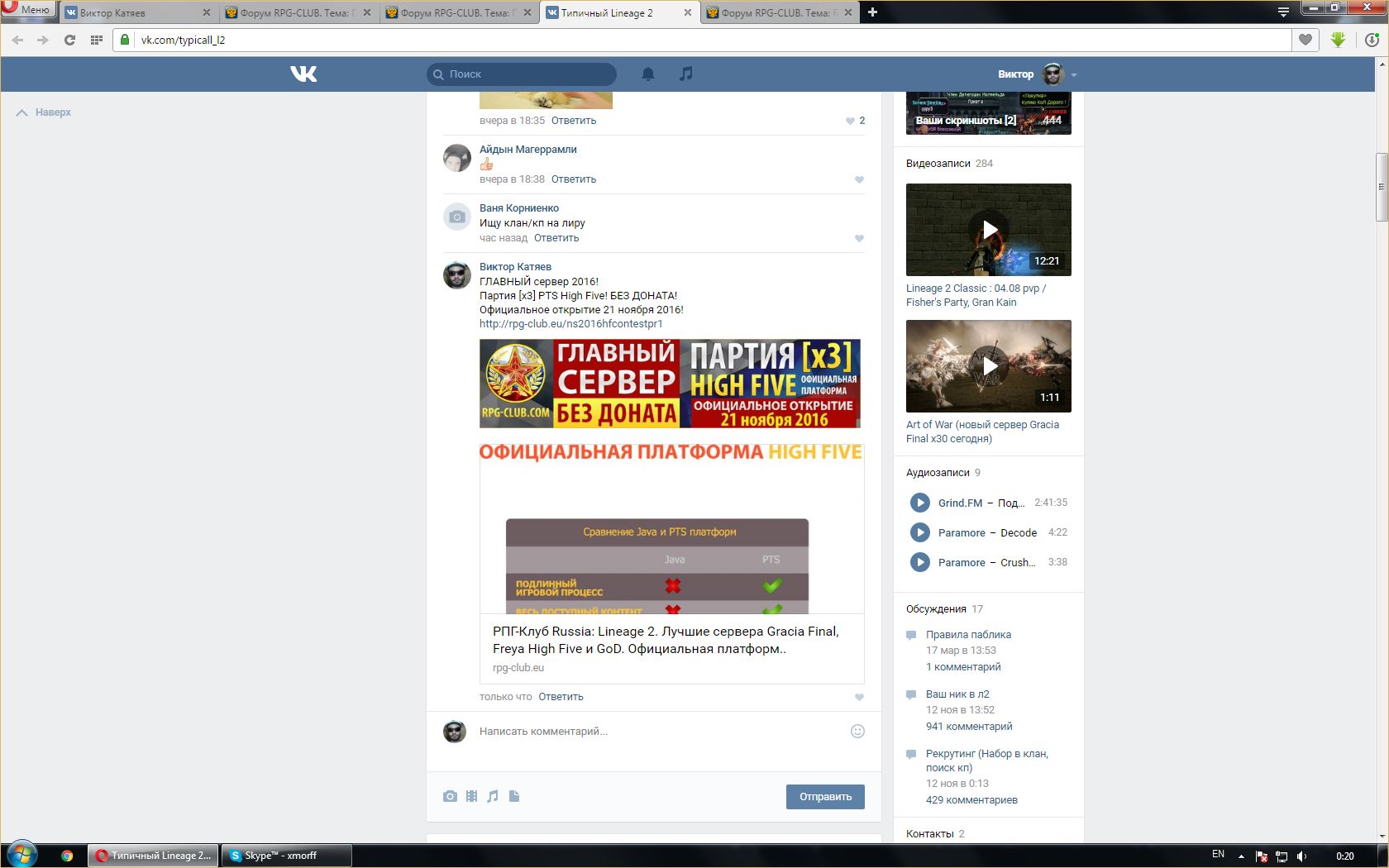This screenshot has width=1389, height=868.
Task: Open Рекрутинг clan recruitment discussion
Action: 987,761
